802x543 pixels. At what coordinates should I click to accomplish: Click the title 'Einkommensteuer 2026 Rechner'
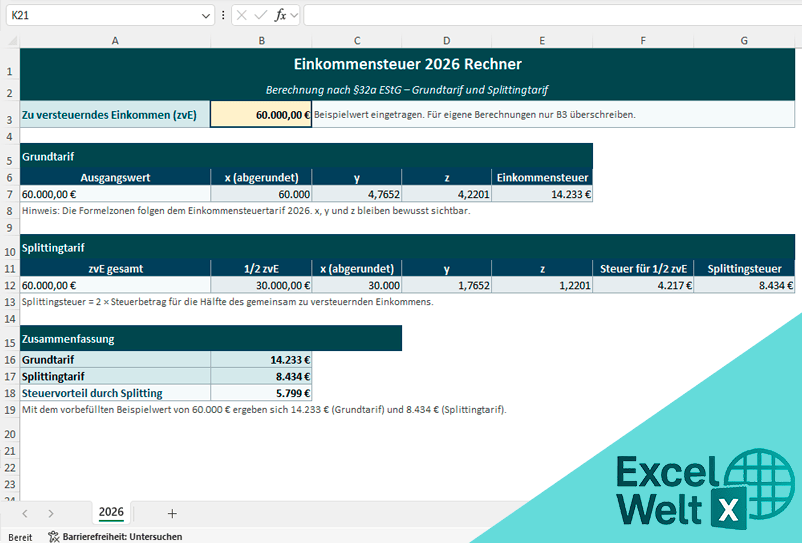(408, 64)
